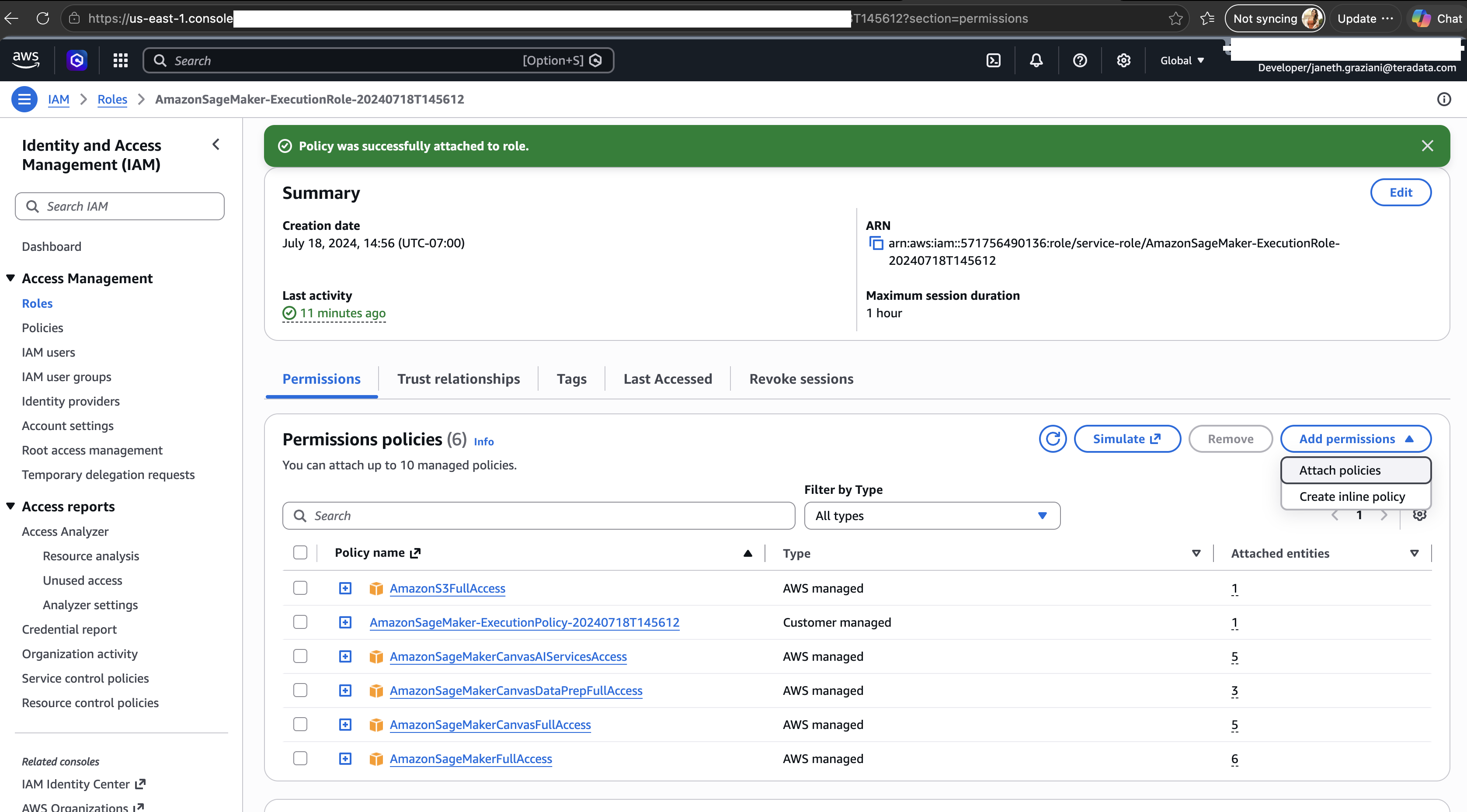The image size is (1467, 812).
Task: Click the browser profile avatar
Action: click(x=1311, y=18)
